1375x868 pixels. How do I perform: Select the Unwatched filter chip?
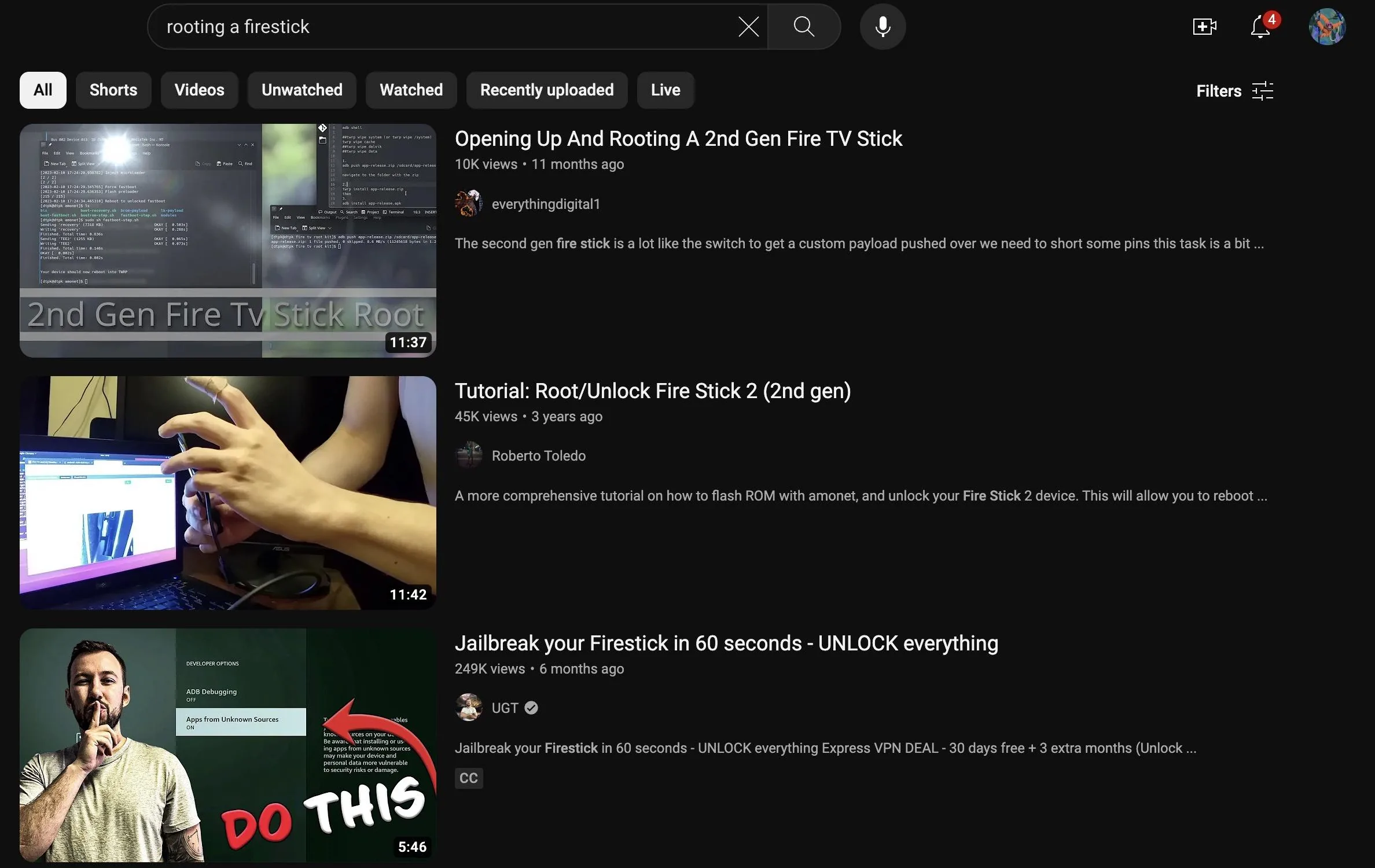pos(302,90)
